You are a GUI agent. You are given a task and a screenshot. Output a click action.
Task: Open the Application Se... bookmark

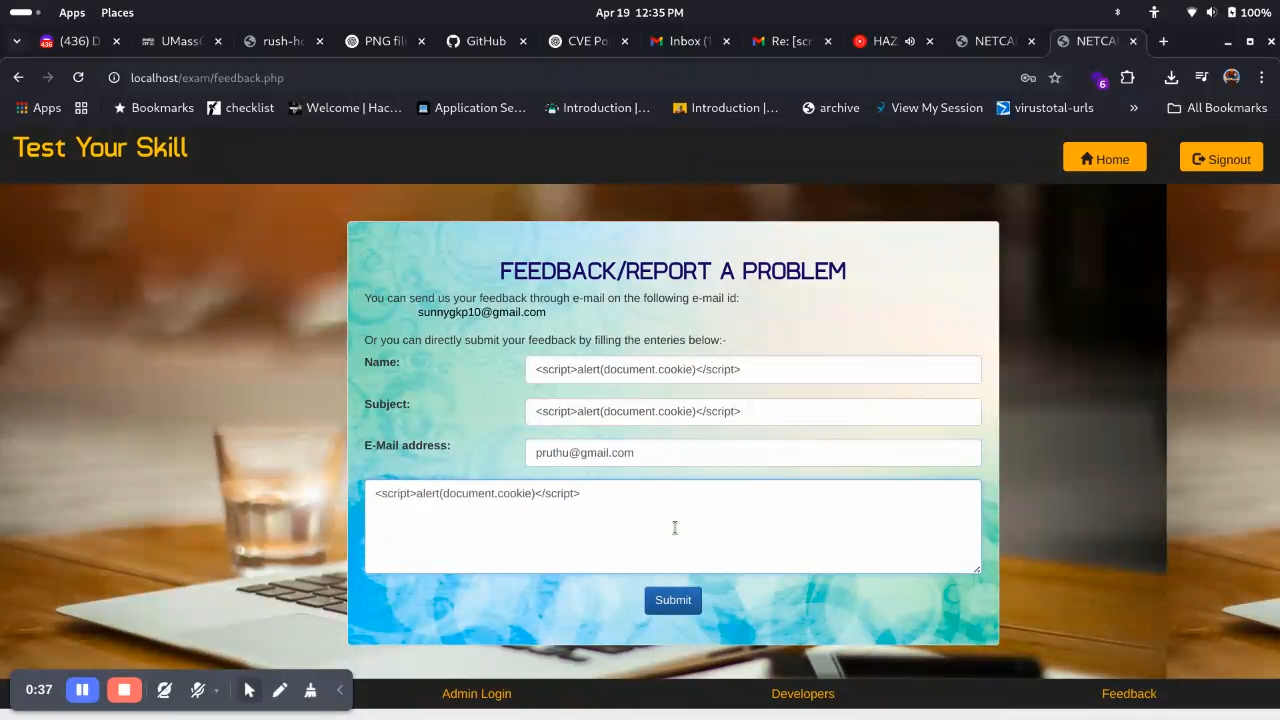(x=471, y=108)
